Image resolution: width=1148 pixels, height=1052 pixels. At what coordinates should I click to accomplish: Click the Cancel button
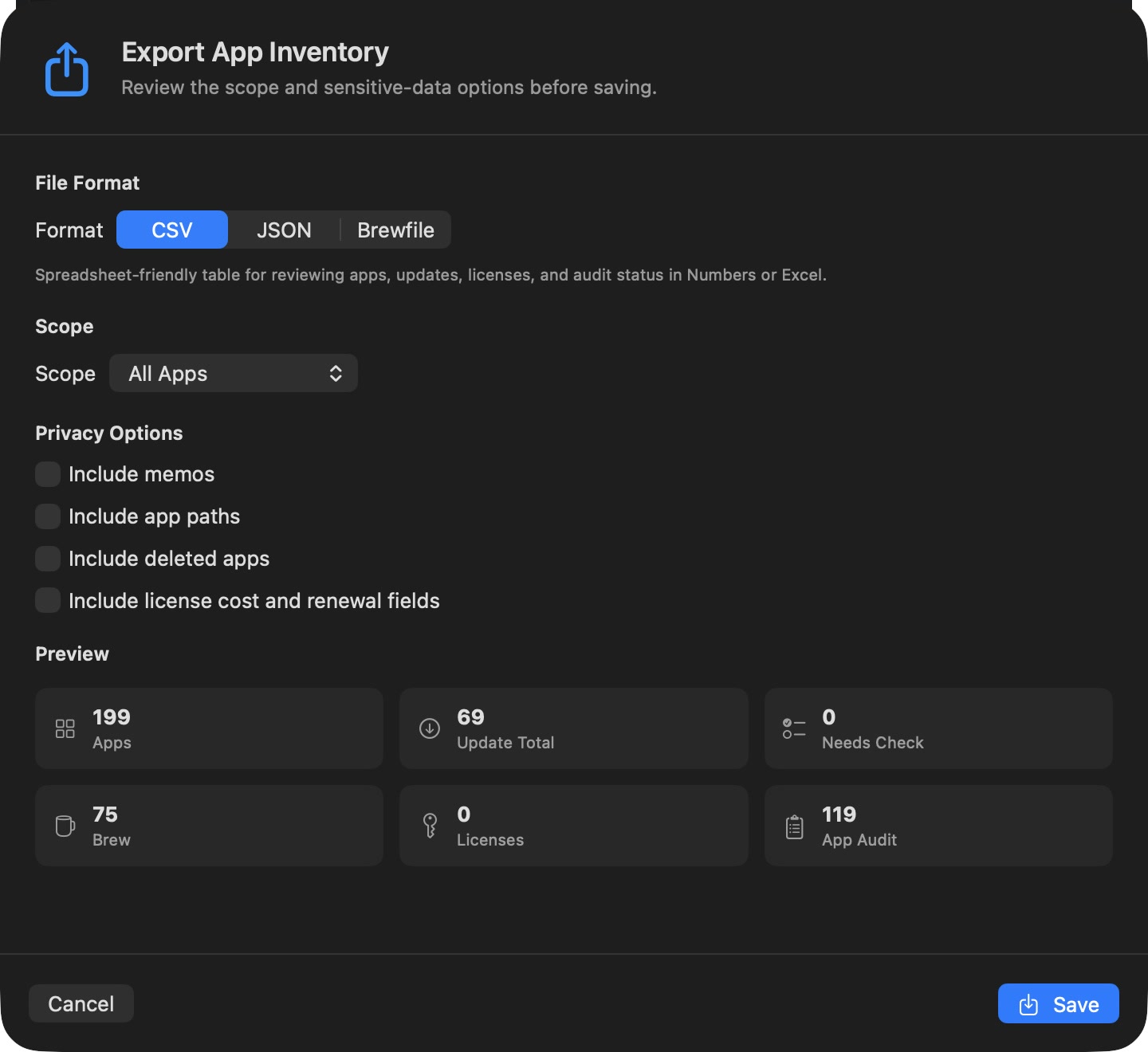pyautogui.click(x=81, y=1003)
